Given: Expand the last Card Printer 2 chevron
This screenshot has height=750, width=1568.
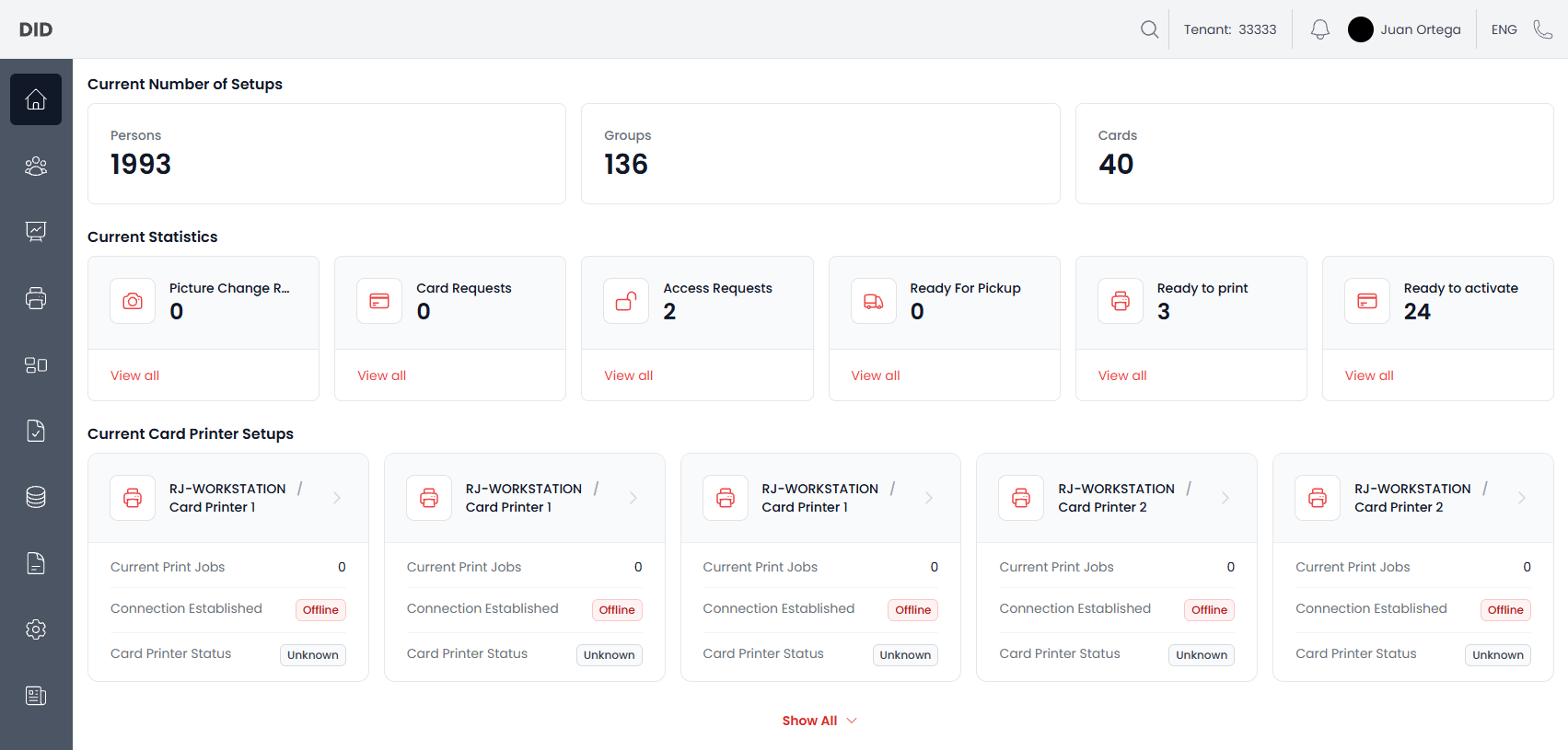Looking at the screenshot, I should coord(1522,498).
